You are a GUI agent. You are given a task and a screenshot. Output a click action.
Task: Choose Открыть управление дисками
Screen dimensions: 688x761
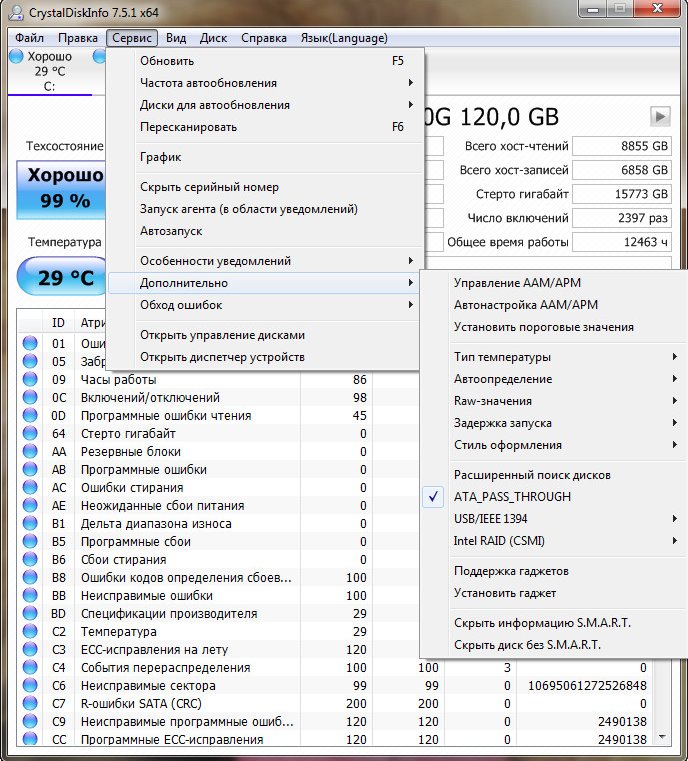pyautogui.click(x=264, y=335)
